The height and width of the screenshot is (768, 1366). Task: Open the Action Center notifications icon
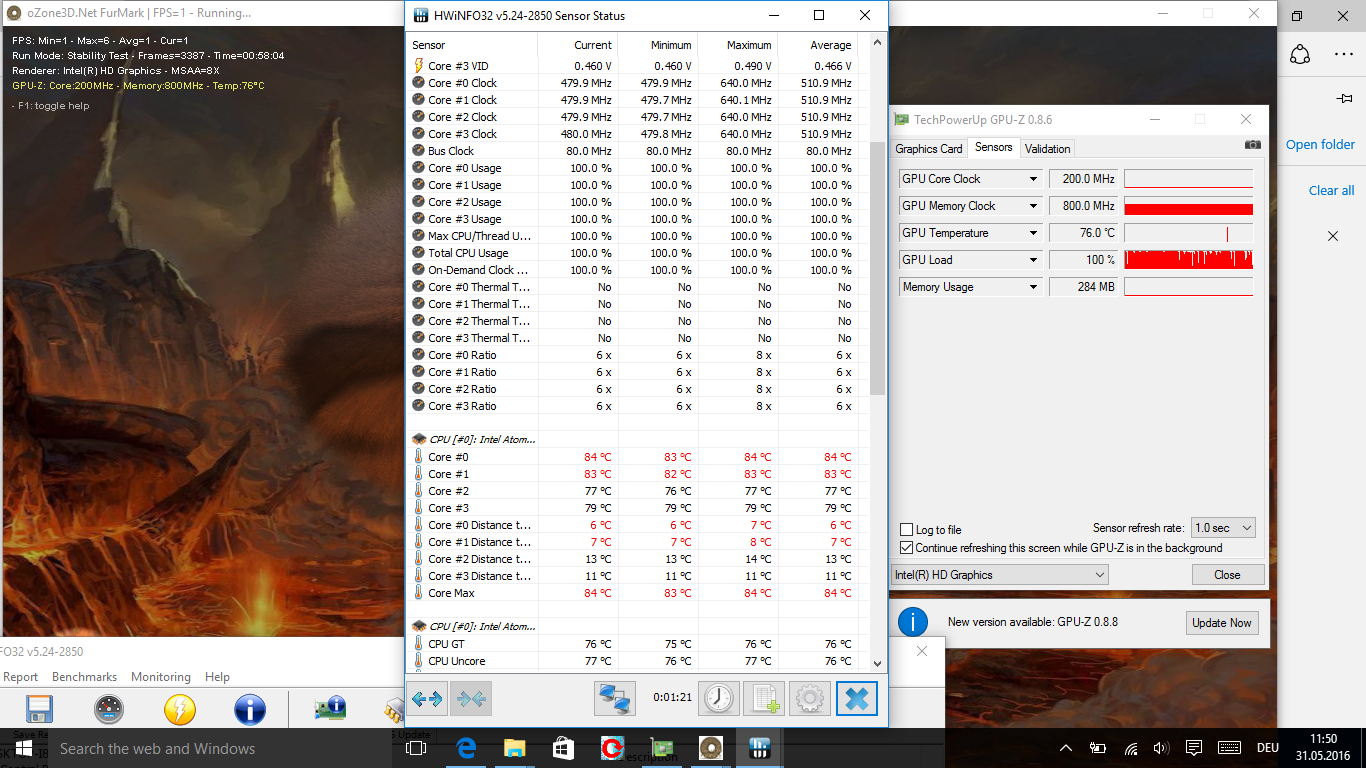tap(1193, 748)
